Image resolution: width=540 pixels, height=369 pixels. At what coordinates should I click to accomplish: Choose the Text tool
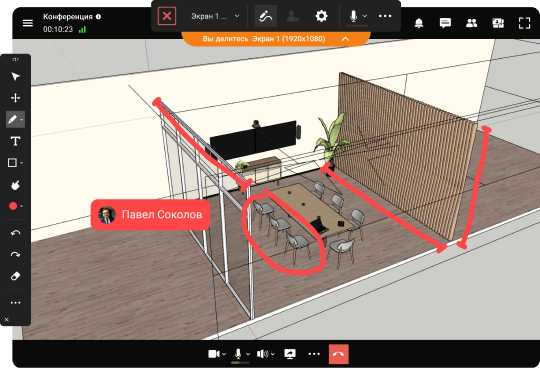pyautogui.click(x=15, y=141)
